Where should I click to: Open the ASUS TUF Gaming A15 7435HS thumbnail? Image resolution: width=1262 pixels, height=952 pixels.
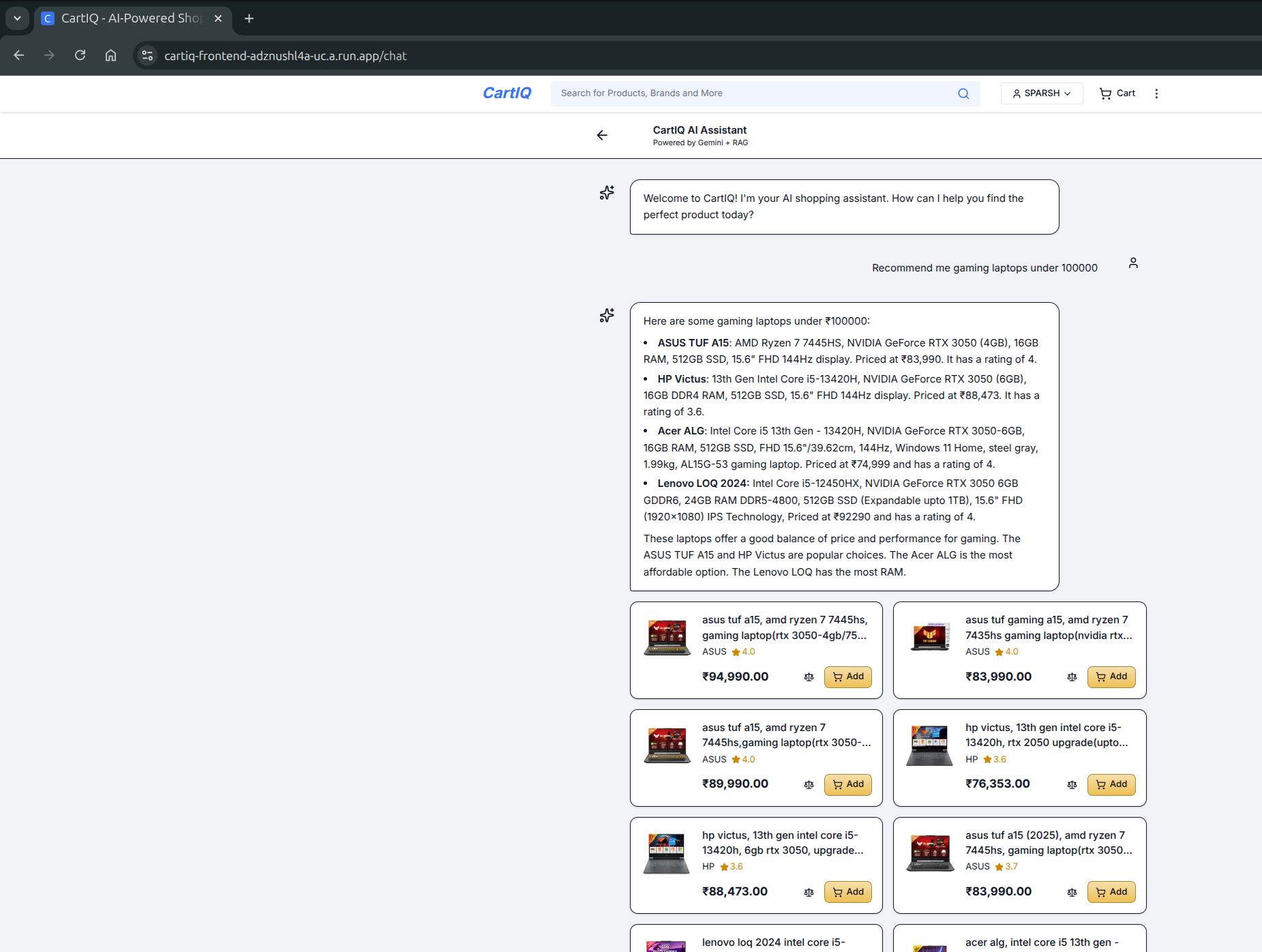coord(930,638)
